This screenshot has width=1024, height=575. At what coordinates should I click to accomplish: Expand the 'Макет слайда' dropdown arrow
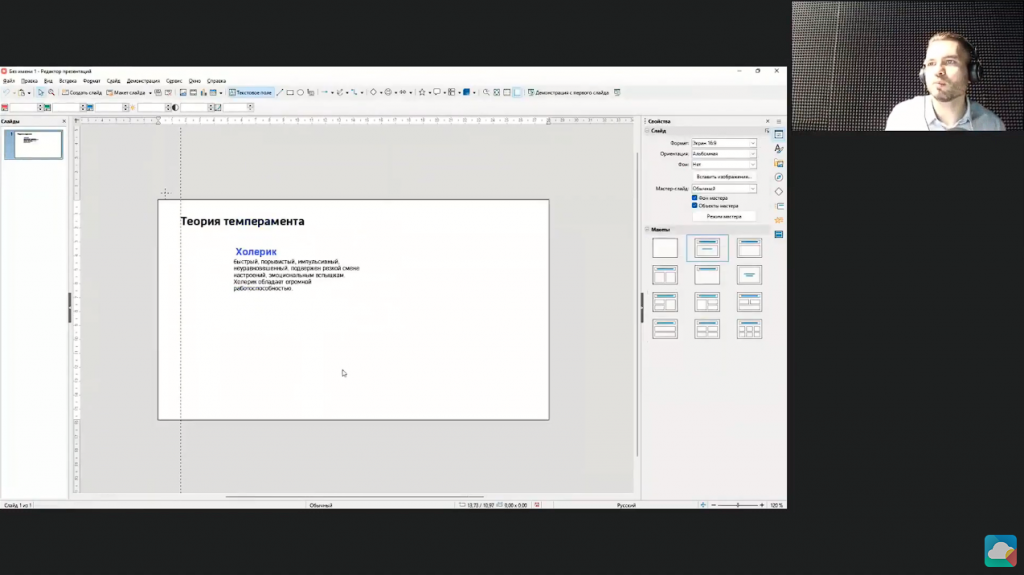pos(150,93)
